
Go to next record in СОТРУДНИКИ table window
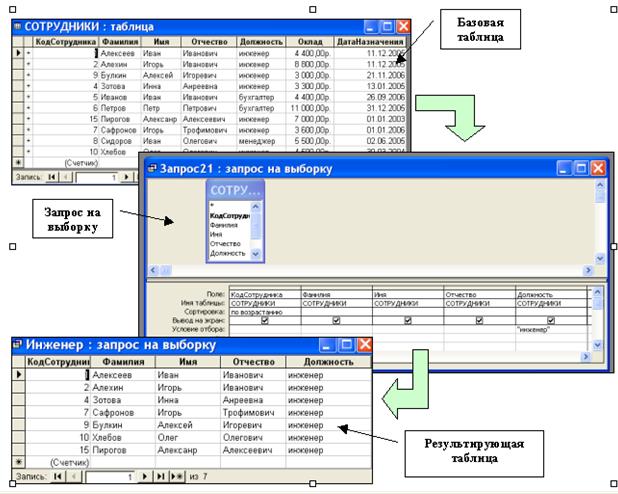click(126, 177)
